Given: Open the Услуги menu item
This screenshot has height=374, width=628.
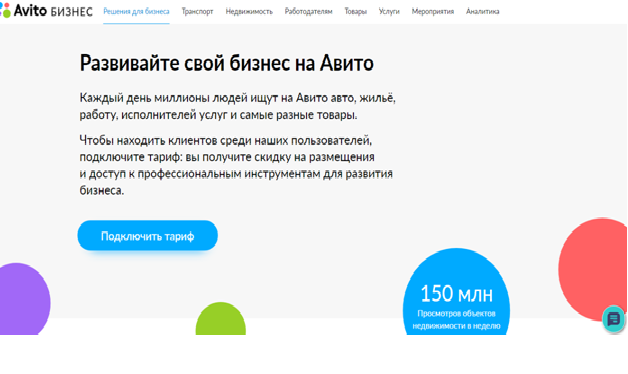Looking at the screenshot, I should [x=389, y=12].
